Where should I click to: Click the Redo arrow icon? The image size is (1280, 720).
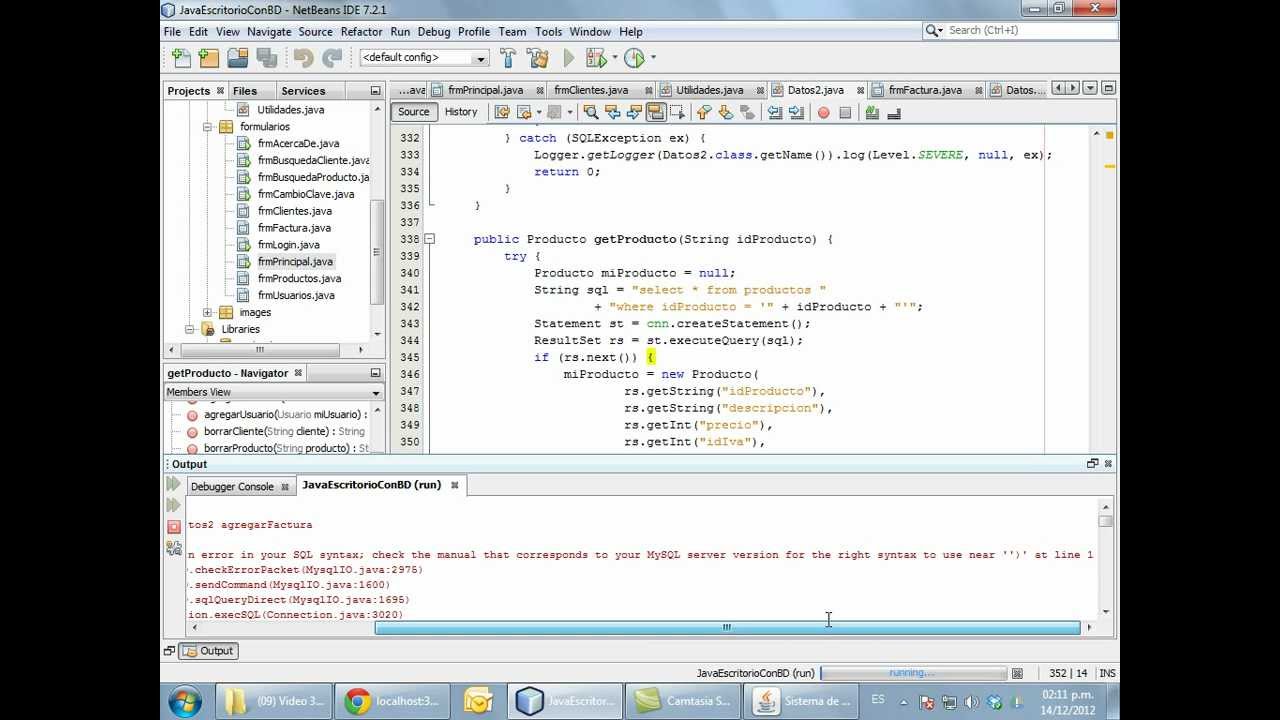[x=331, y=58]
